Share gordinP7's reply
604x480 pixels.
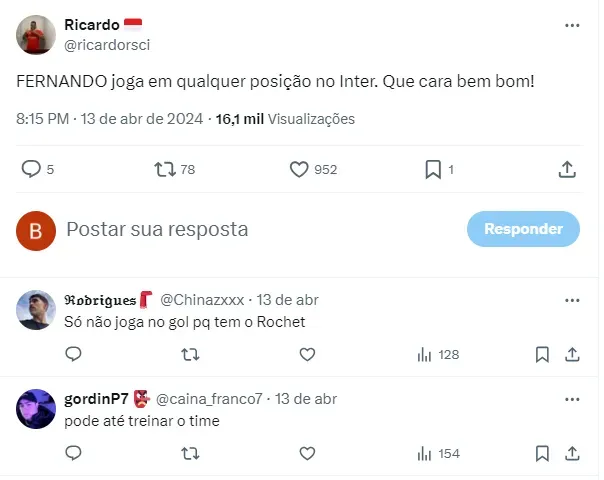pos(572,453)
